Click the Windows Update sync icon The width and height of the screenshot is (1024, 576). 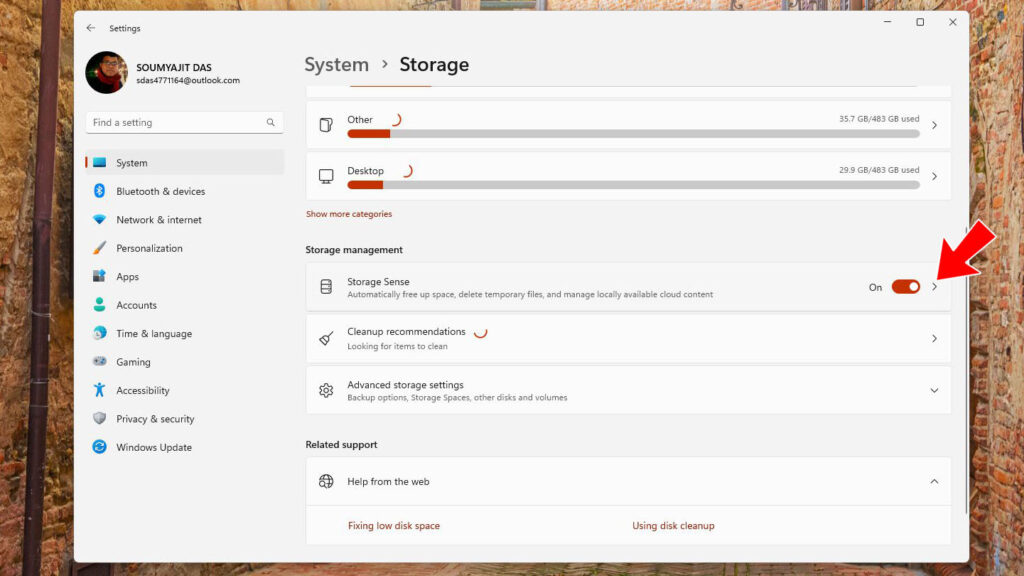click(99, 447)
